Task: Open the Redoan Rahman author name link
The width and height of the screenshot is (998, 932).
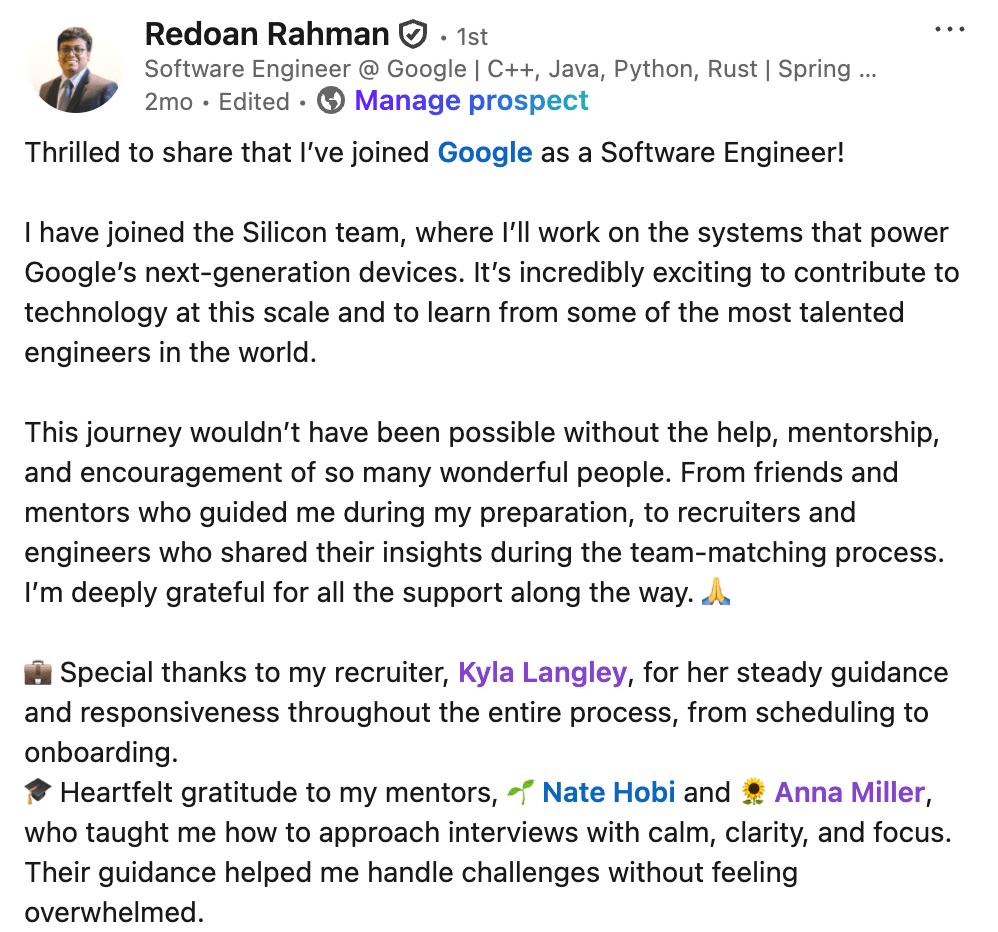Action: tap(266, 35)
